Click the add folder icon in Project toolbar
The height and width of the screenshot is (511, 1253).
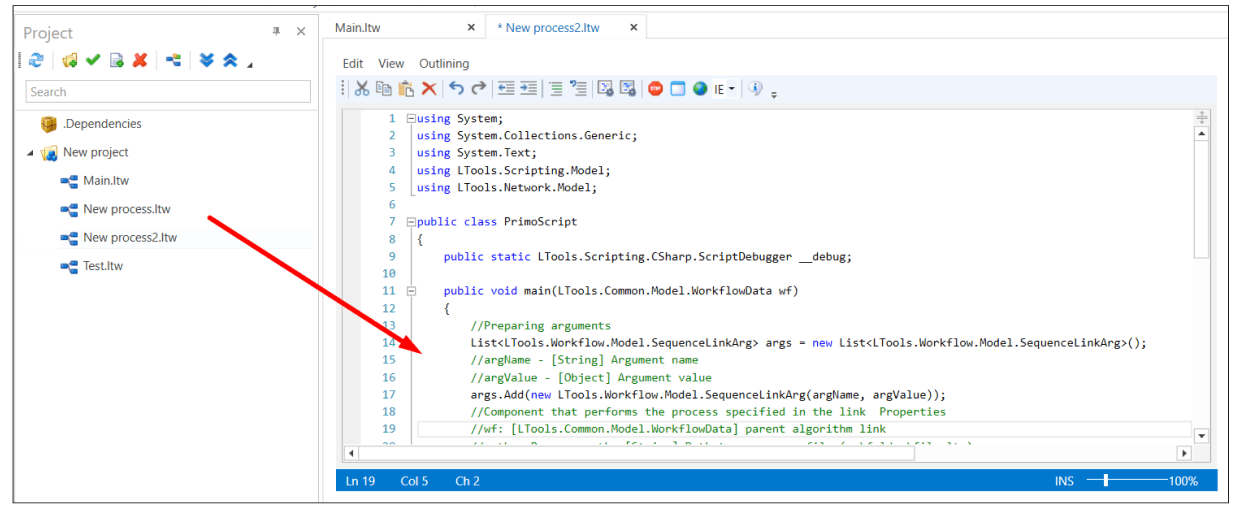tap(69, 61)
